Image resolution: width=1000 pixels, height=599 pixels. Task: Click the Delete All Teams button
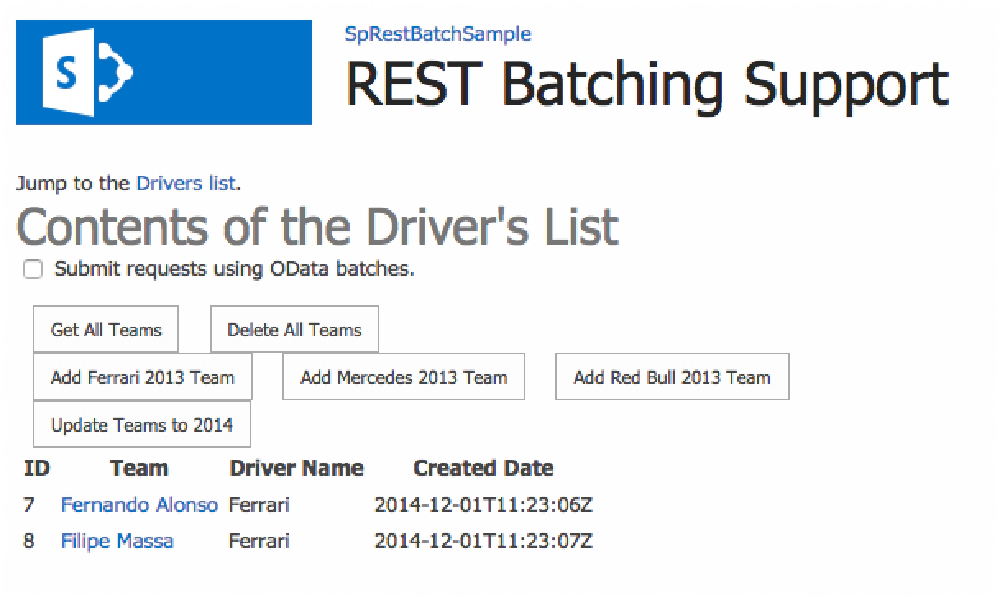pyautogui.click(x=294, y=328)
